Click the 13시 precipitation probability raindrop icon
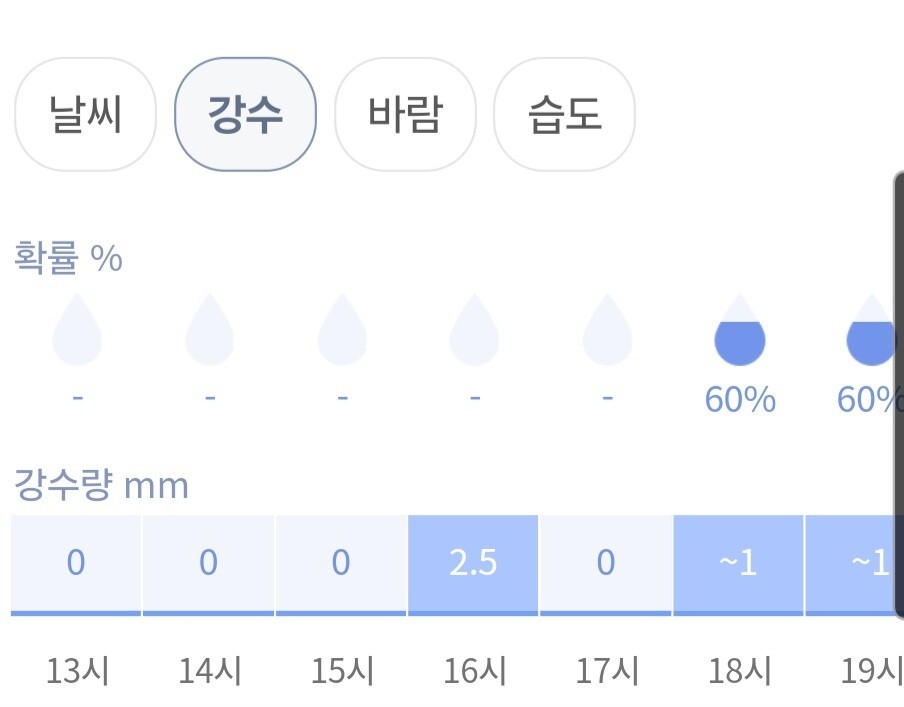Image resolution: width=904 pixels, height=707 pixels. click(77, 331)
